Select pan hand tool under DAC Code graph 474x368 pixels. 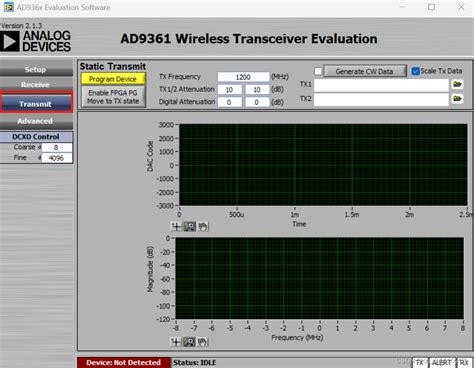pos(203,227)
